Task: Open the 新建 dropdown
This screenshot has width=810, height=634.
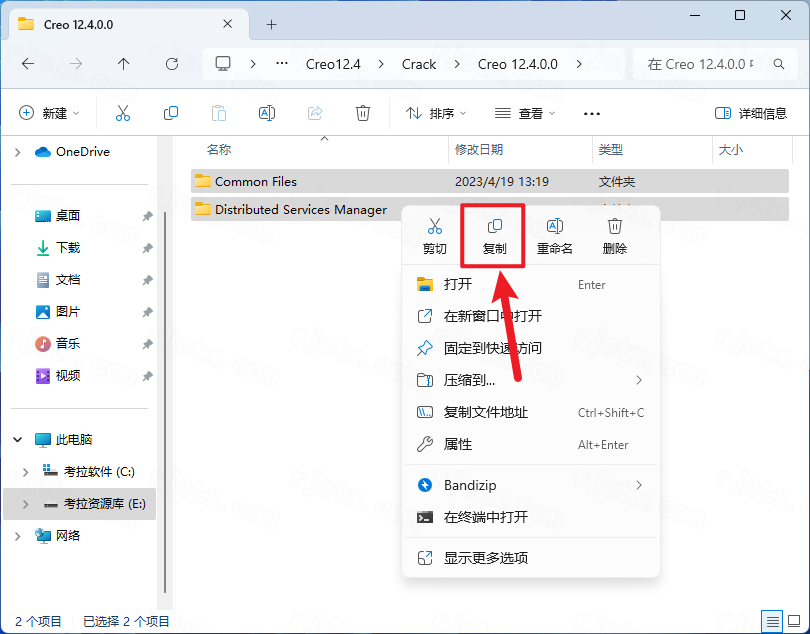Action: click(49, 113)
